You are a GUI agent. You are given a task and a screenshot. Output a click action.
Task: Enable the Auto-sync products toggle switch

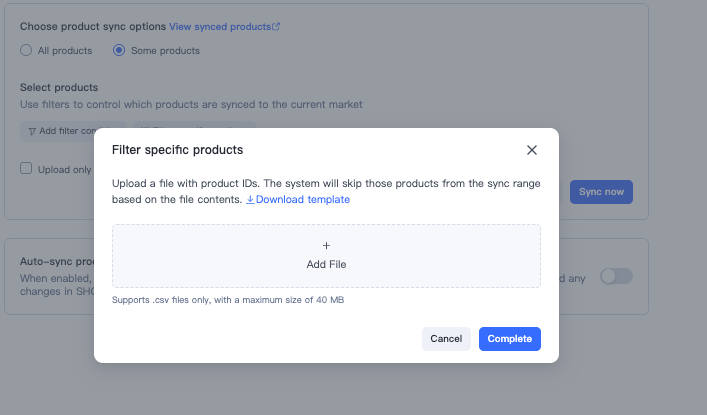(x=616, y=276)
